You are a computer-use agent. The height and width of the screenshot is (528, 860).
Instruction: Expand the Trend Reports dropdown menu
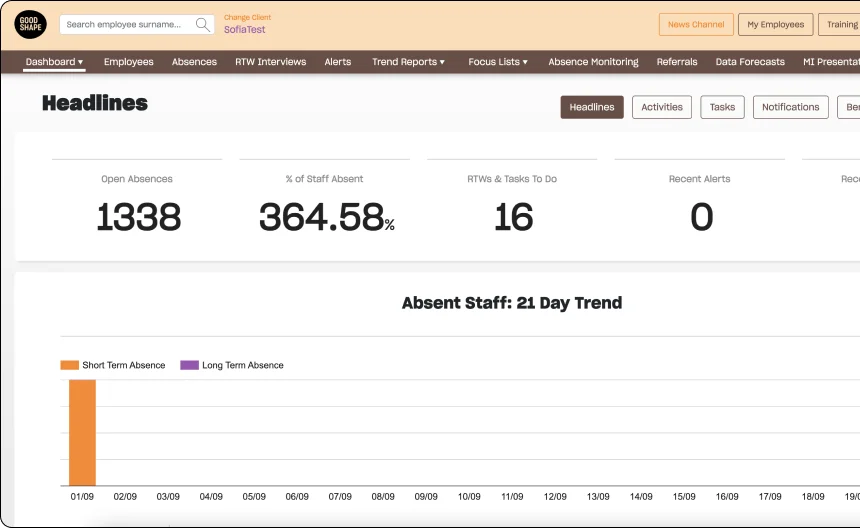(x=408, y=62)
